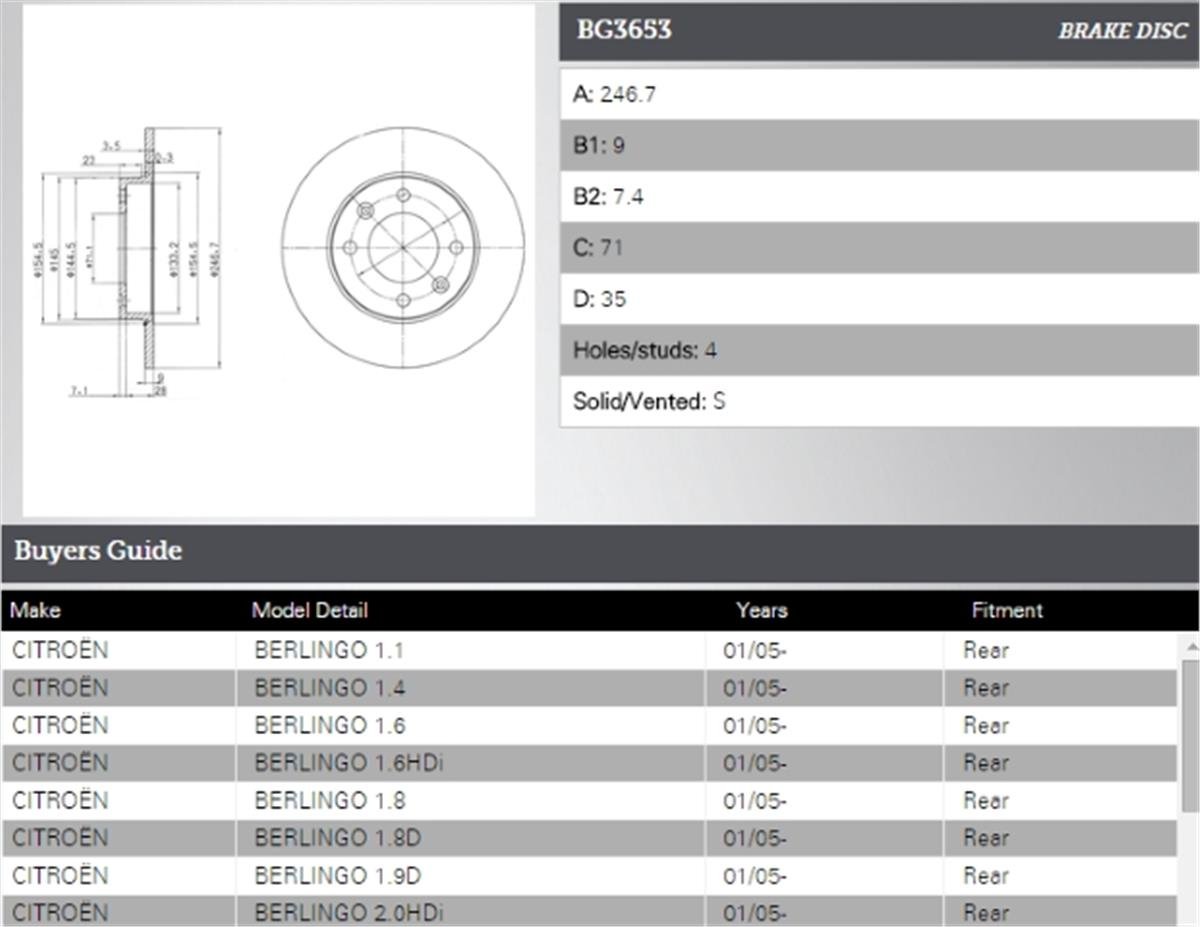Sort by the Fitment column header
The height and width of the screenshot is (927, 1200).
click(1007, 610)
